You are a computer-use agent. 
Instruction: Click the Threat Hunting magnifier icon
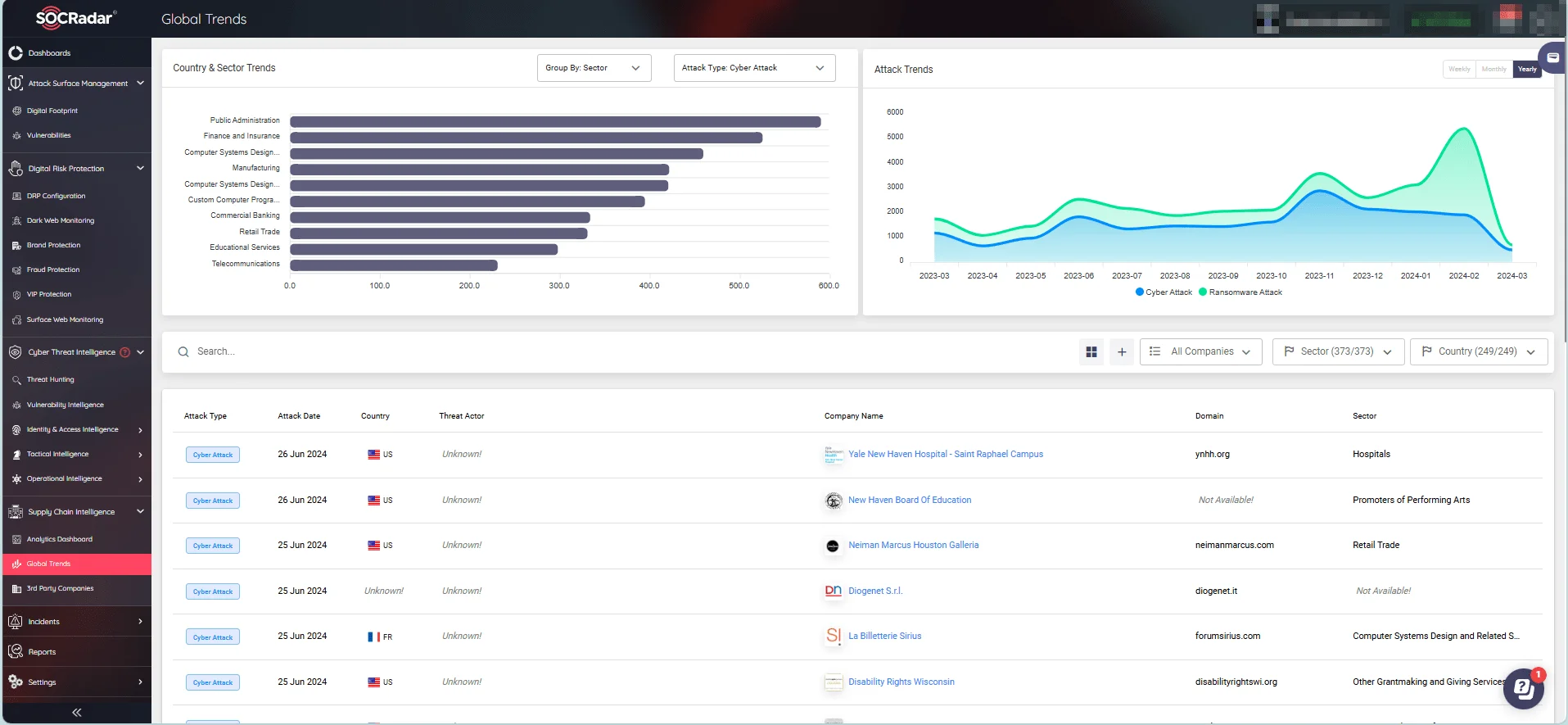[x=16, y=380]
